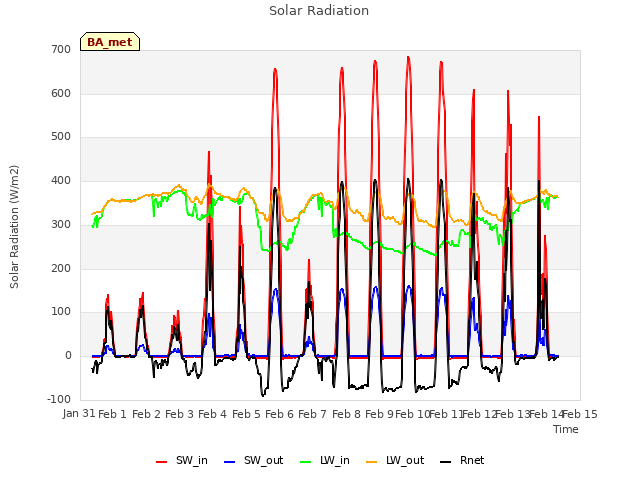Click the SW_out legend label

pos(264,460)
